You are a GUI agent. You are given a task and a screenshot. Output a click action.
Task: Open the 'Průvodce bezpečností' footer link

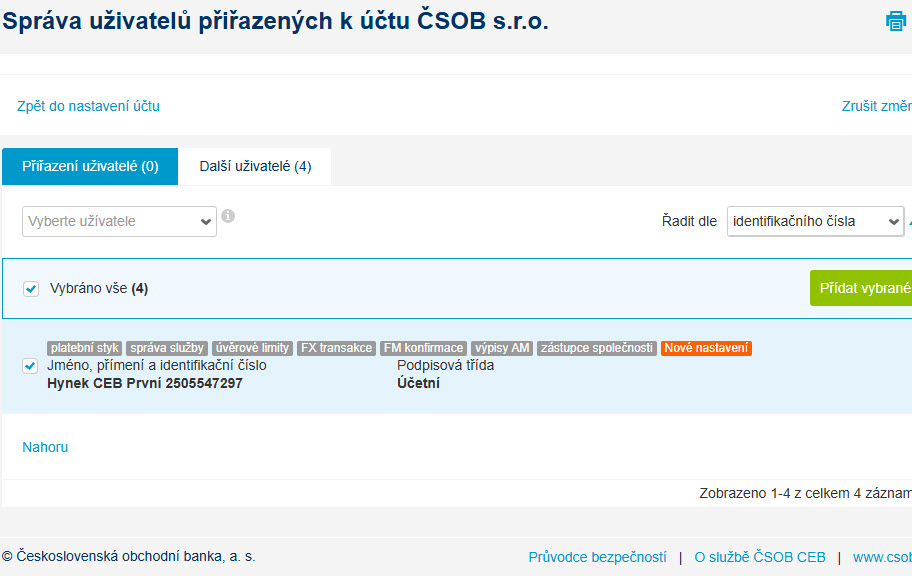(597, 557)
